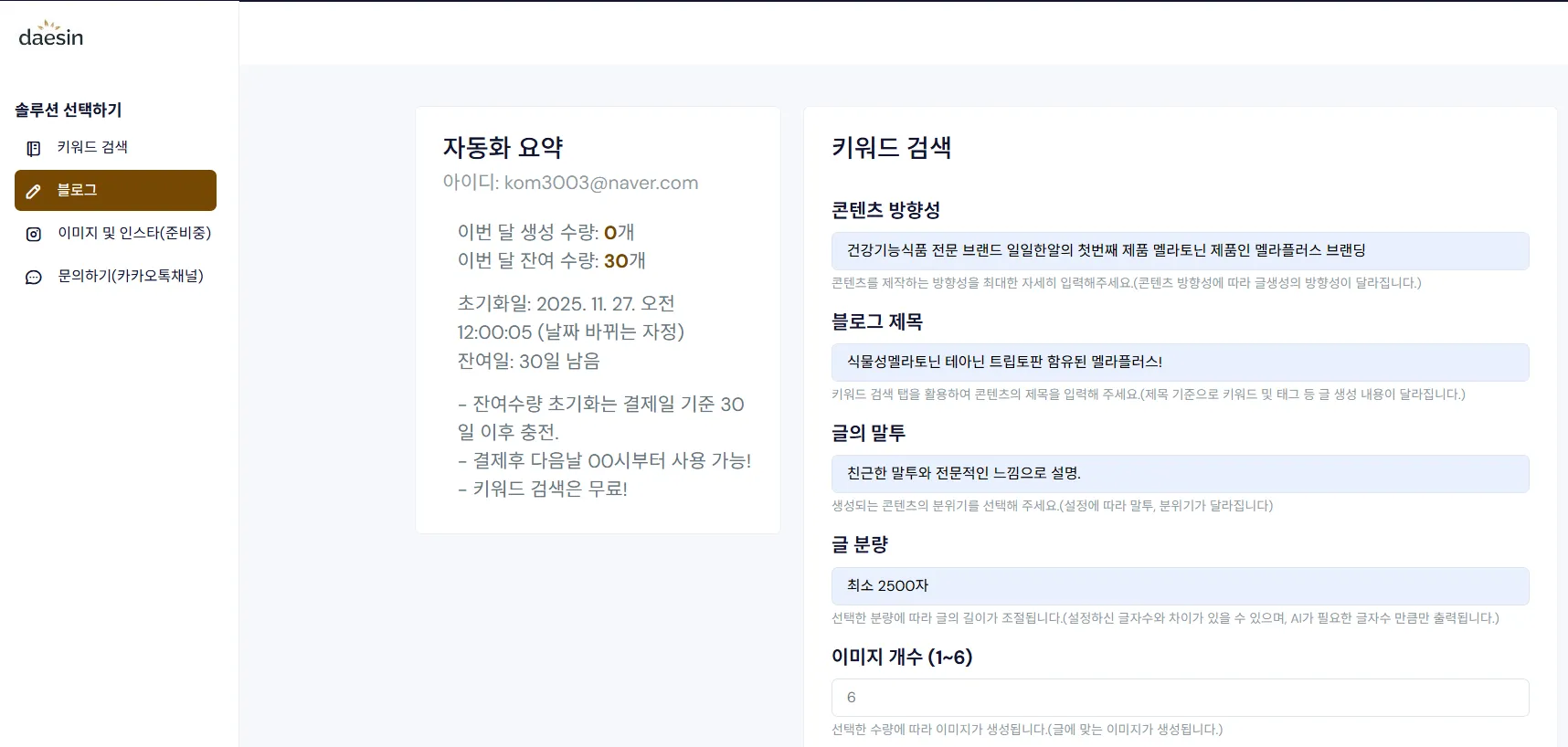This screenshot has width=1568, height=747.
Task: Click the 콘텐츠 방향성 label
Action: pos(886,210)
